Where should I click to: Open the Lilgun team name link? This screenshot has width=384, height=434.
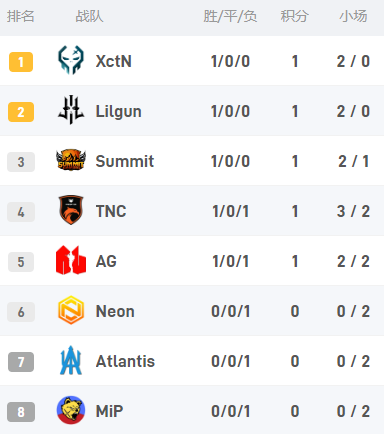point(118,112)
